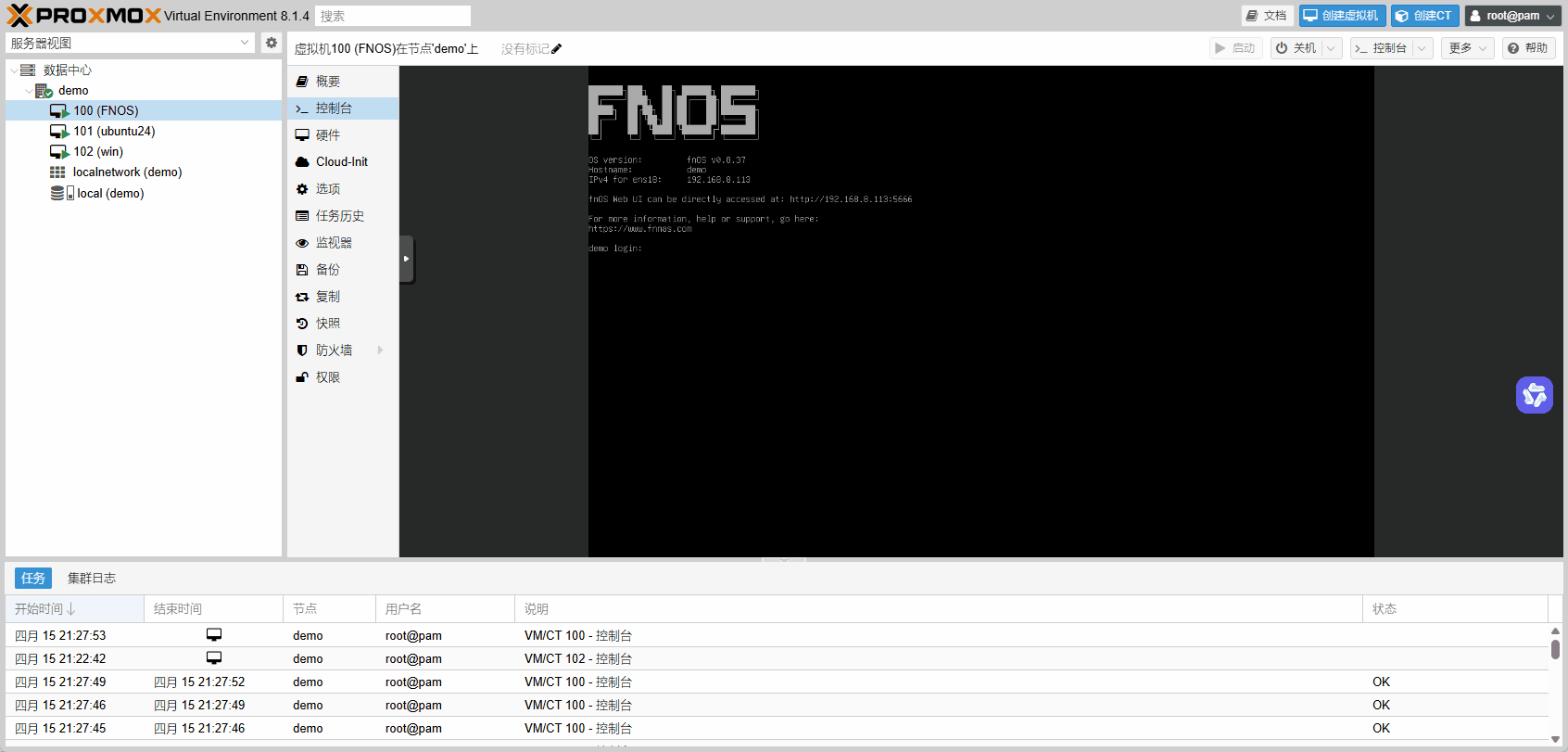
Task: Click the local storage disk icon
Action: [61, 193]
